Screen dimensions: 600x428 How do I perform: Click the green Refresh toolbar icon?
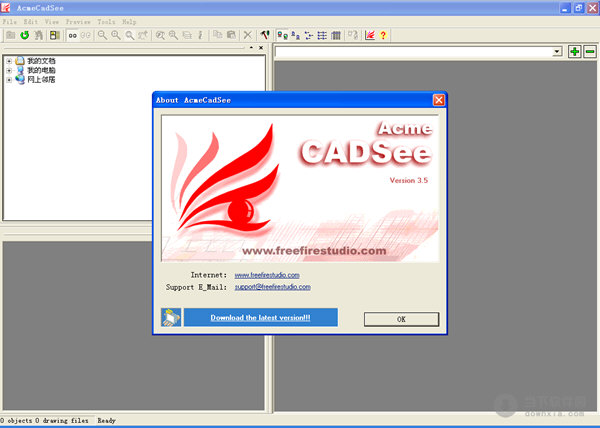point(25,35)
